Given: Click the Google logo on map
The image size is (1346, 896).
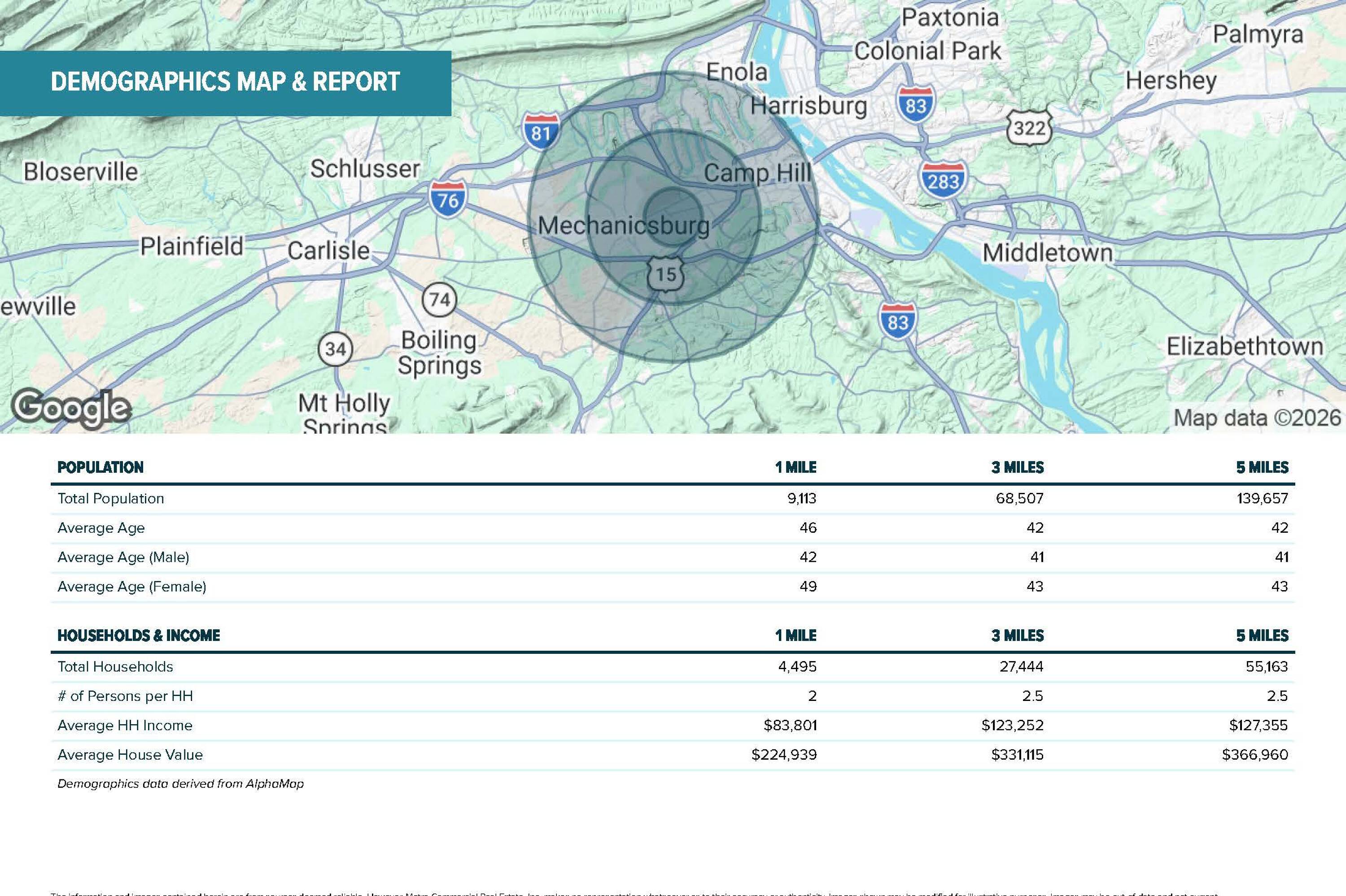Looking at the screenshot, I should 71,408.
